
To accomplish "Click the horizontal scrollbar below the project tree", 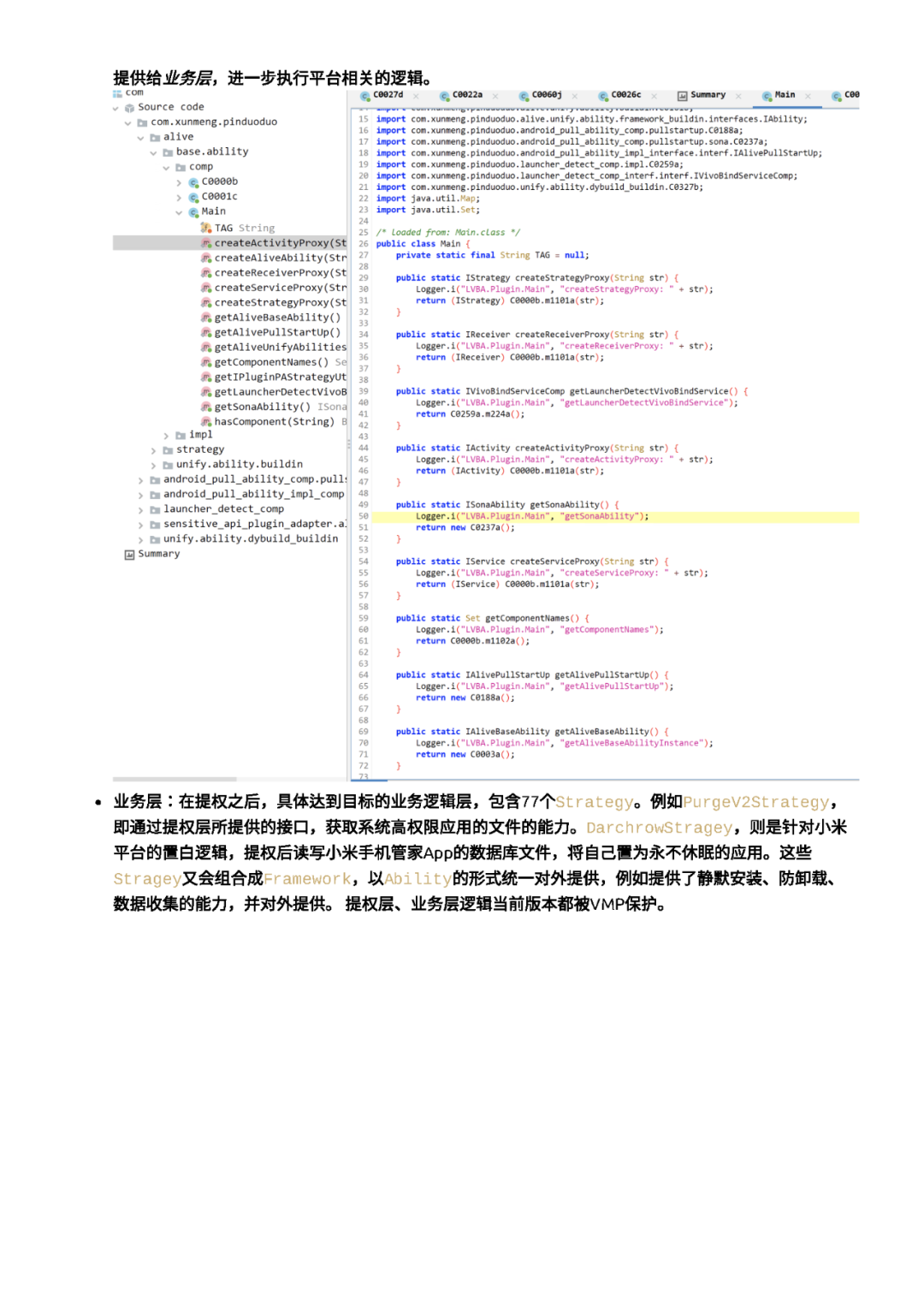I will (175, 779).
